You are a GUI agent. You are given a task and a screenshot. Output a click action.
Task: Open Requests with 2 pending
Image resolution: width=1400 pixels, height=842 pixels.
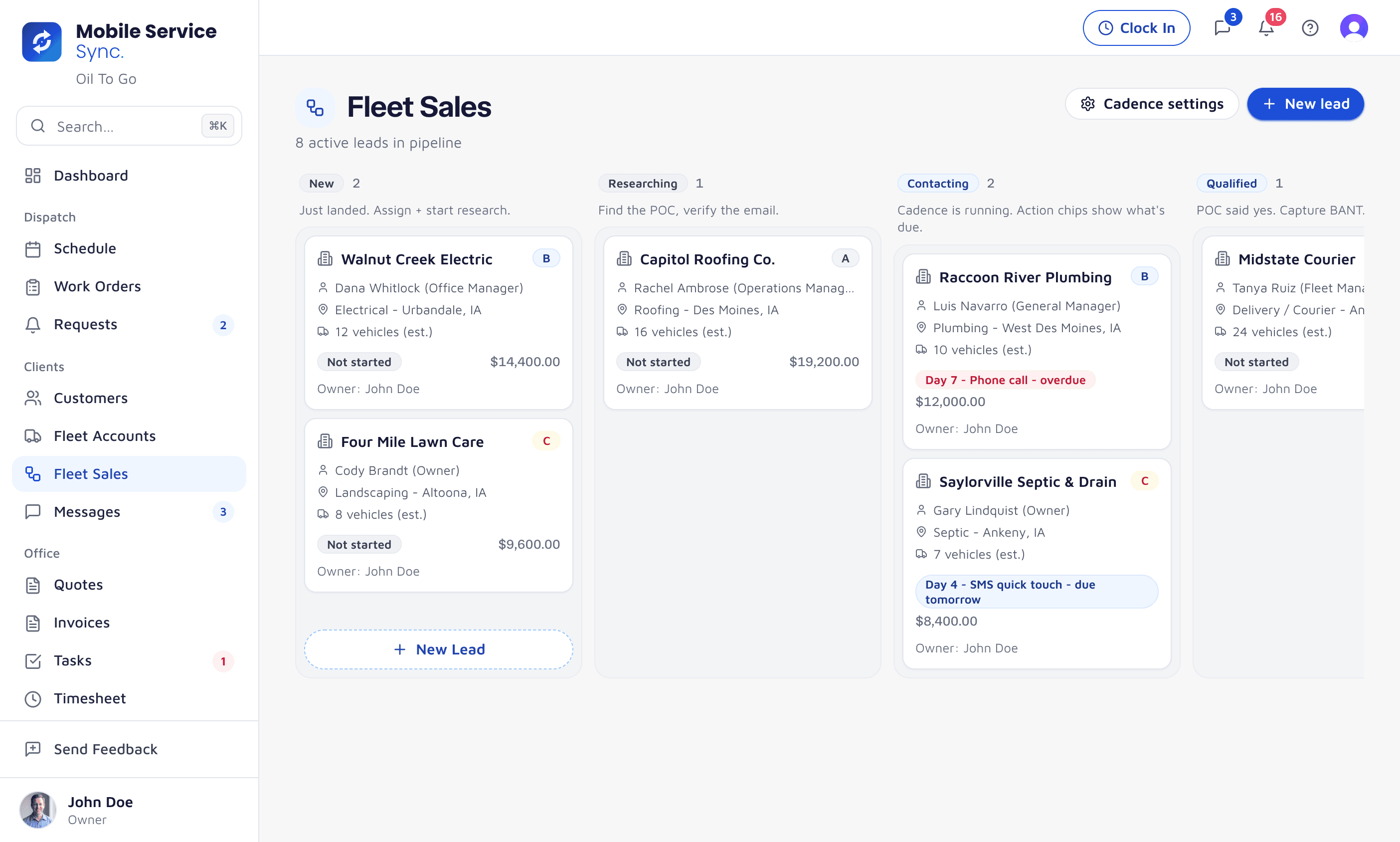[129, 325]
